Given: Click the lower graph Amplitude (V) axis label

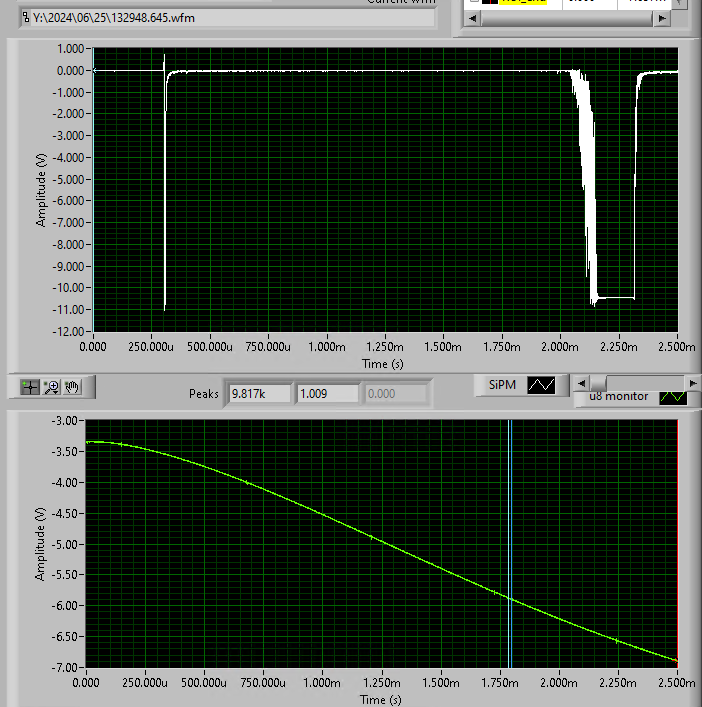Looking at the screenshot, I should click(40, 544).
